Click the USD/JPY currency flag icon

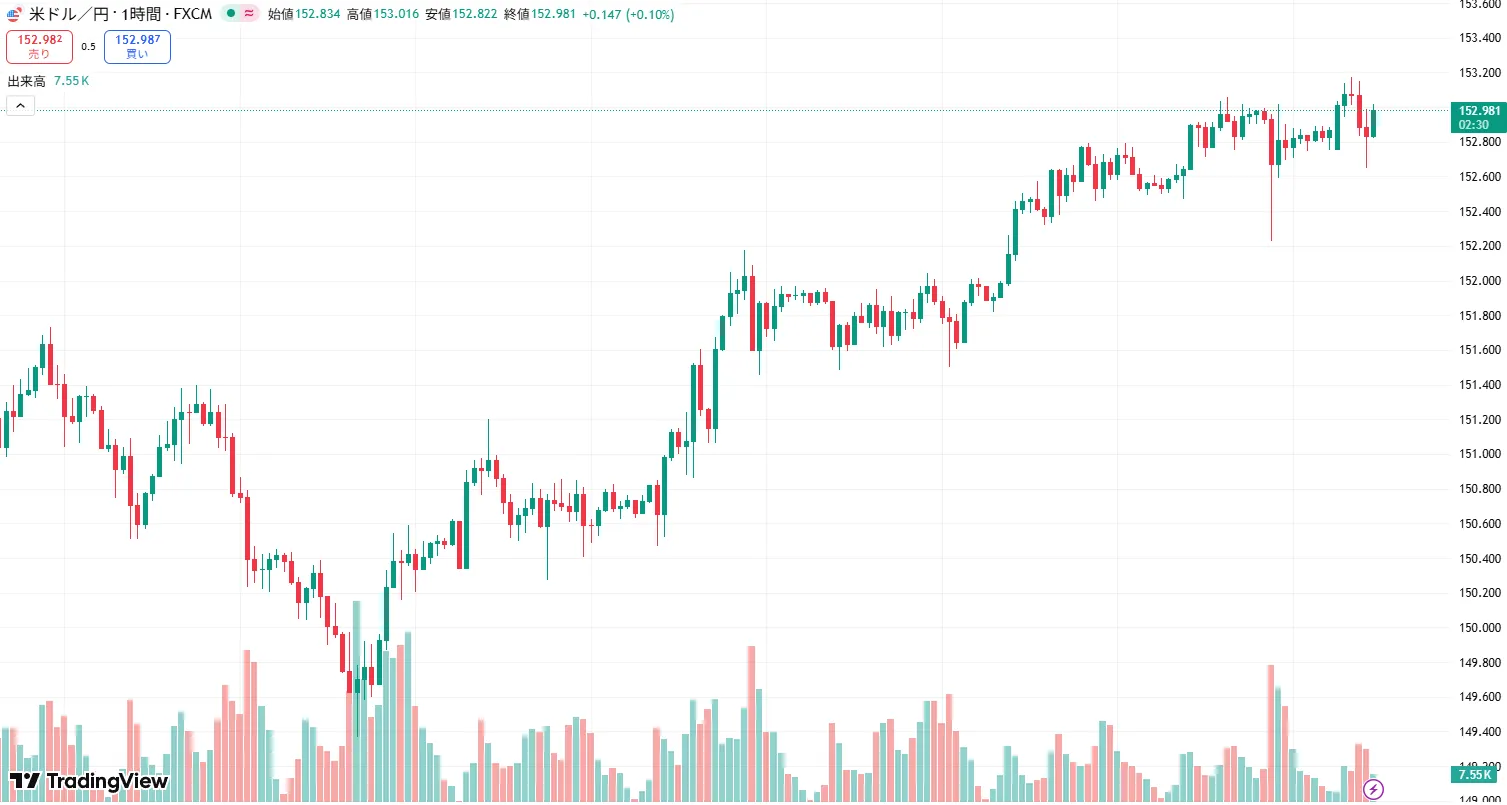(x=11, y=14)
